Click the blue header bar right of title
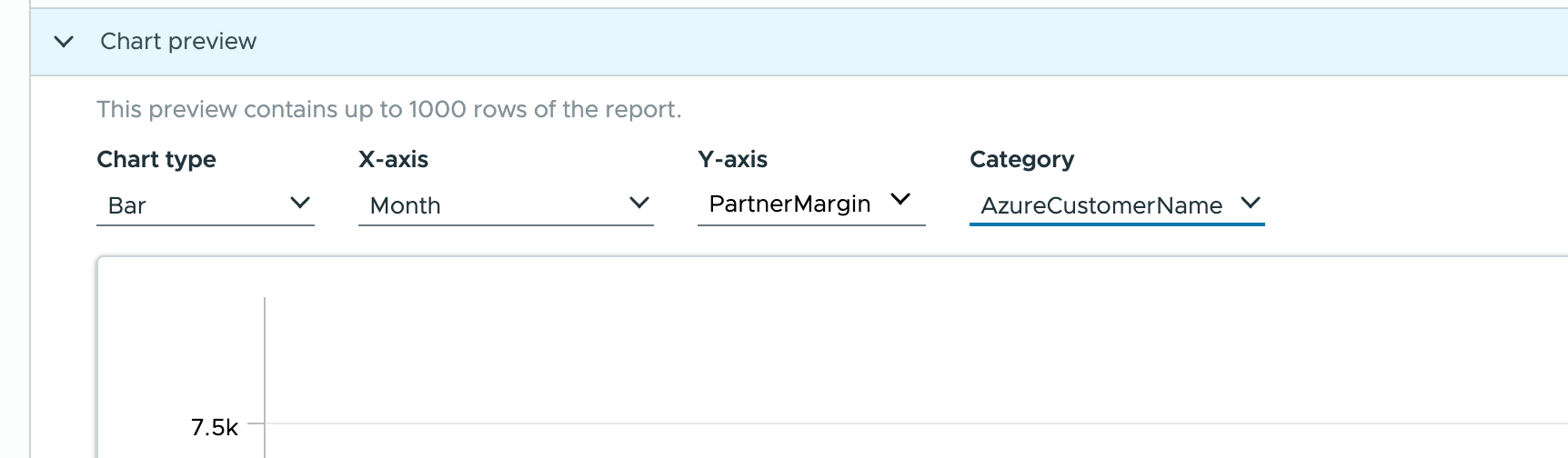The image size is (1568, 458). pos(910,42)
